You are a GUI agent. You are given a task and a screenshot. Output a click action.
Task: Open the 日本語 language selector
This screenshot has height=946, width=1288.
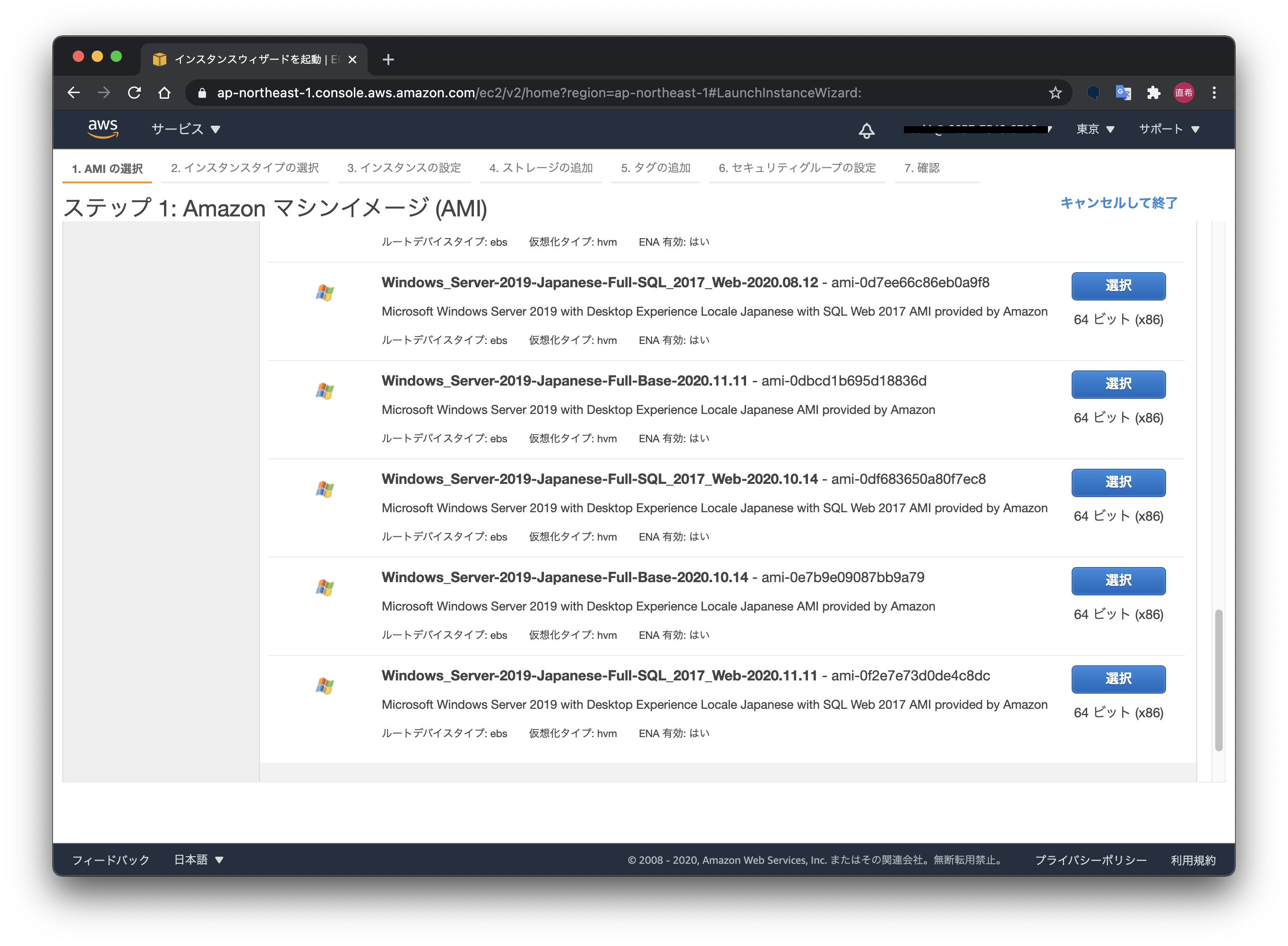click(x=198, y=860)
